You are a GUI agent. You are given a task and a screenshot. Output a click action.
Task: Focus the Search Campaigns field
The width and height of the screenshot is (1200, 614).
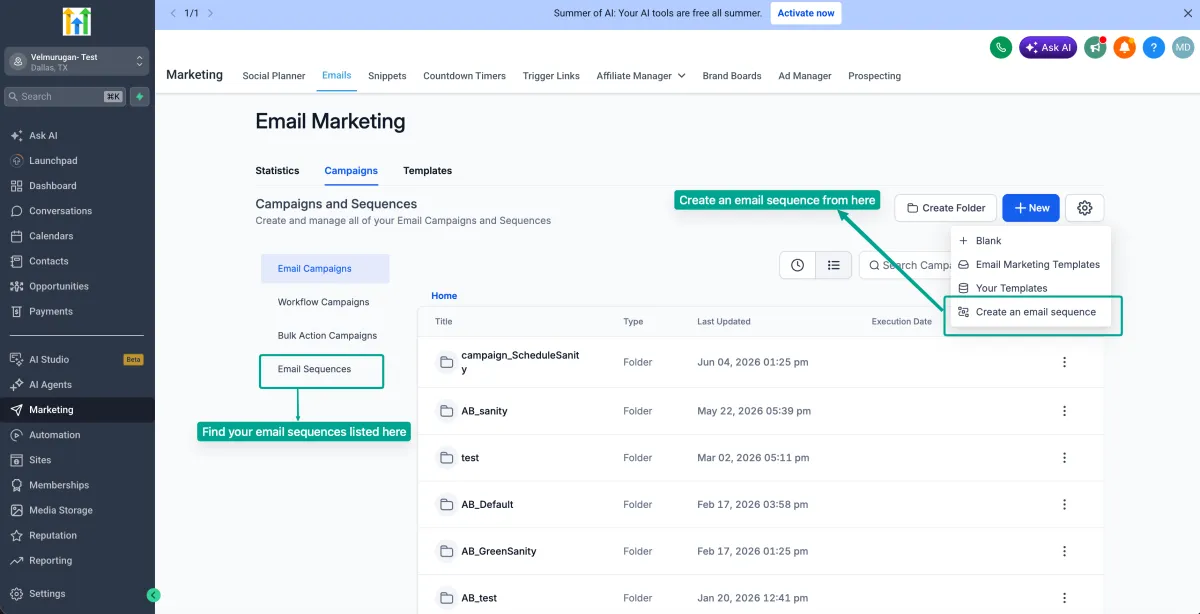905,265
